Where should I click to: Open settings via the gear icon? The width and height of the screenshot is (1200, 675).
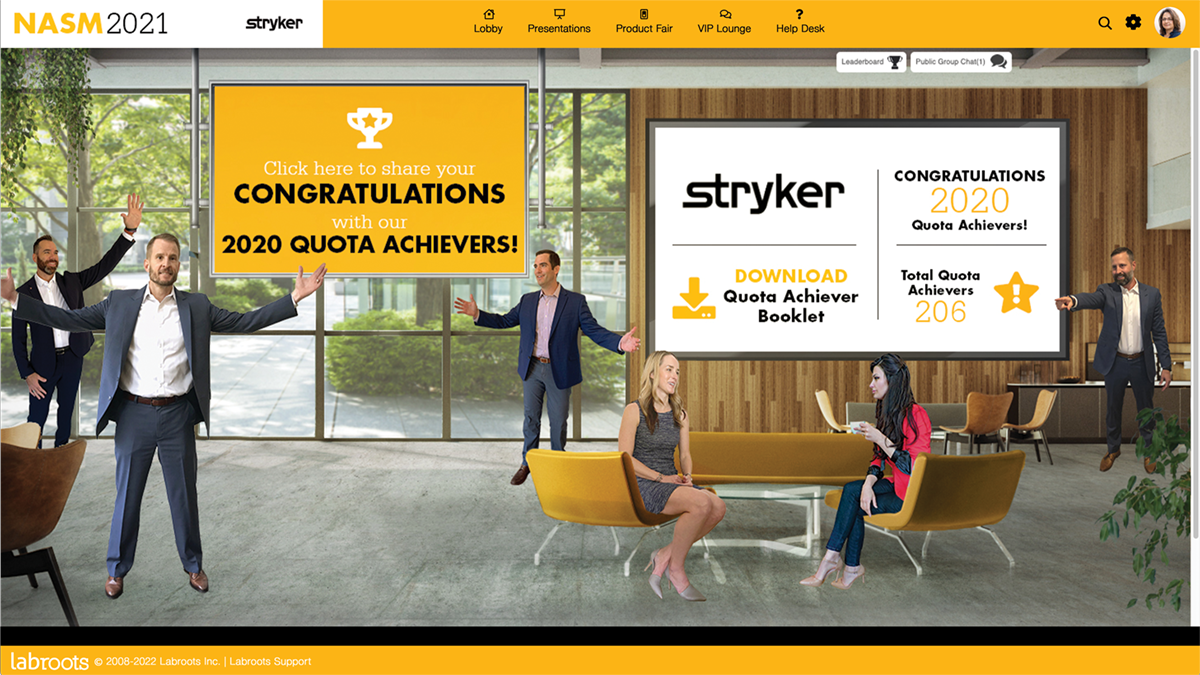[1133, 22]
